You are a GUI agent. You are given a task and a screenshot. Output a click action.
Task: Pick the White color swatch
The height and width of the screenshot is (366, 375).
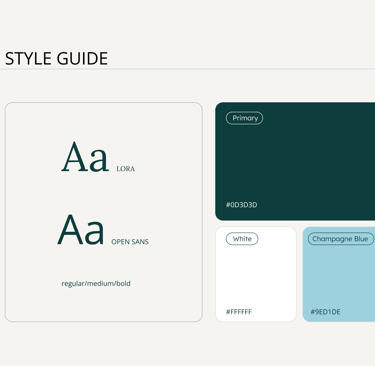(256, 274)
